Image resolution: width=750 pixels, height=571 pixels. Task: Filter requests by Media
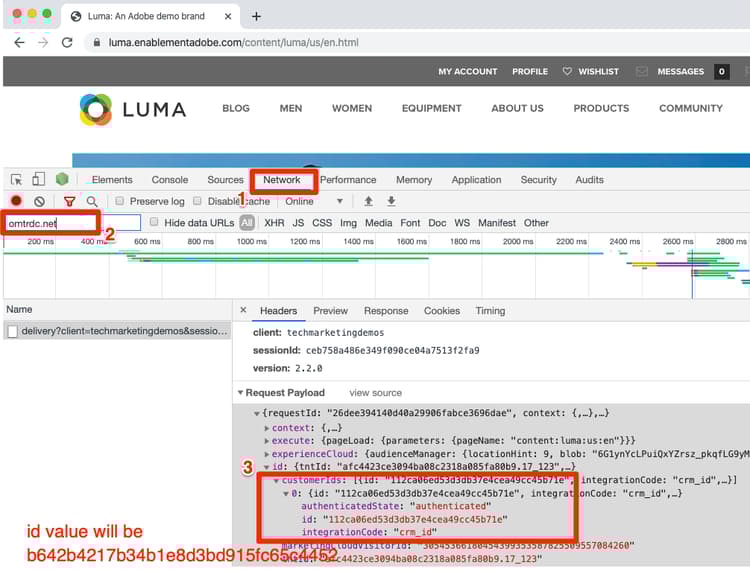coord(378,223)
